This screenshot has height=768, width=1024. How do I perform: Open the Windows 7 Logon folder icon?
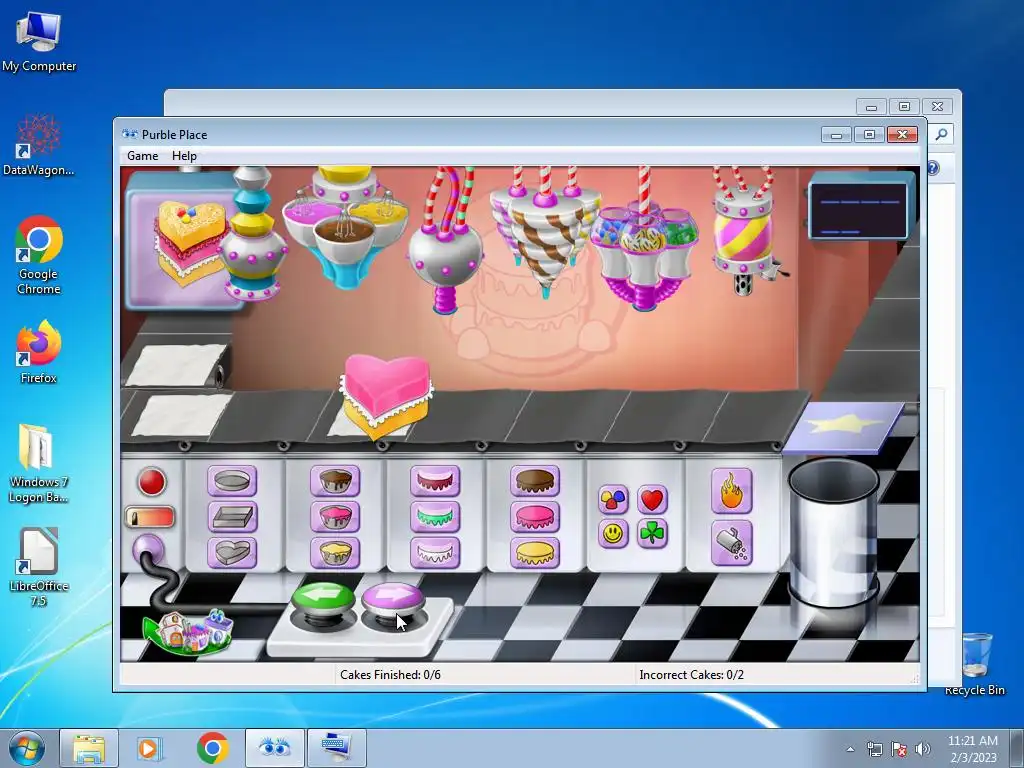click(39, 463)
